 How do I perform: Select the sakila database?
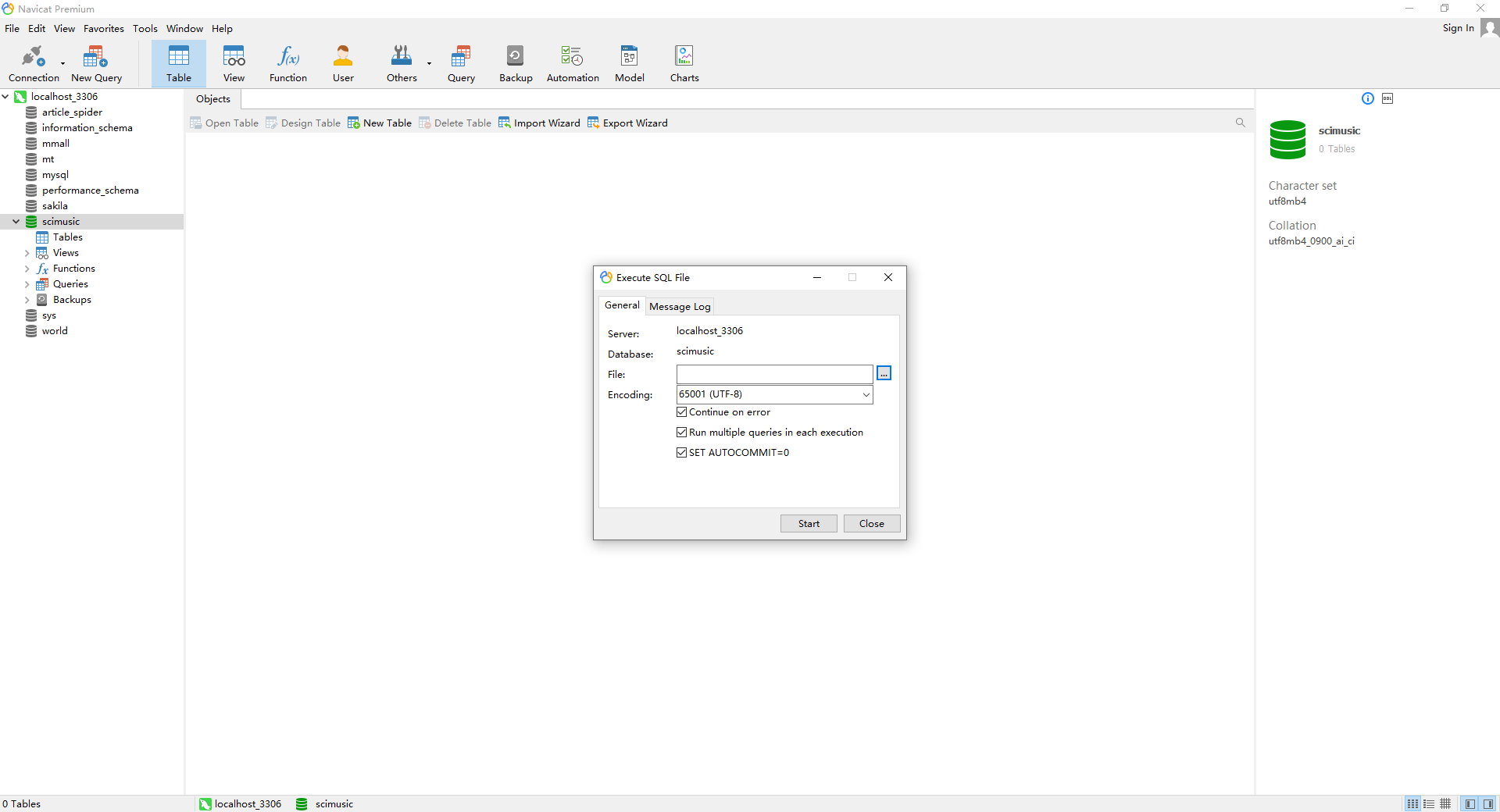[x=55, y=206]
